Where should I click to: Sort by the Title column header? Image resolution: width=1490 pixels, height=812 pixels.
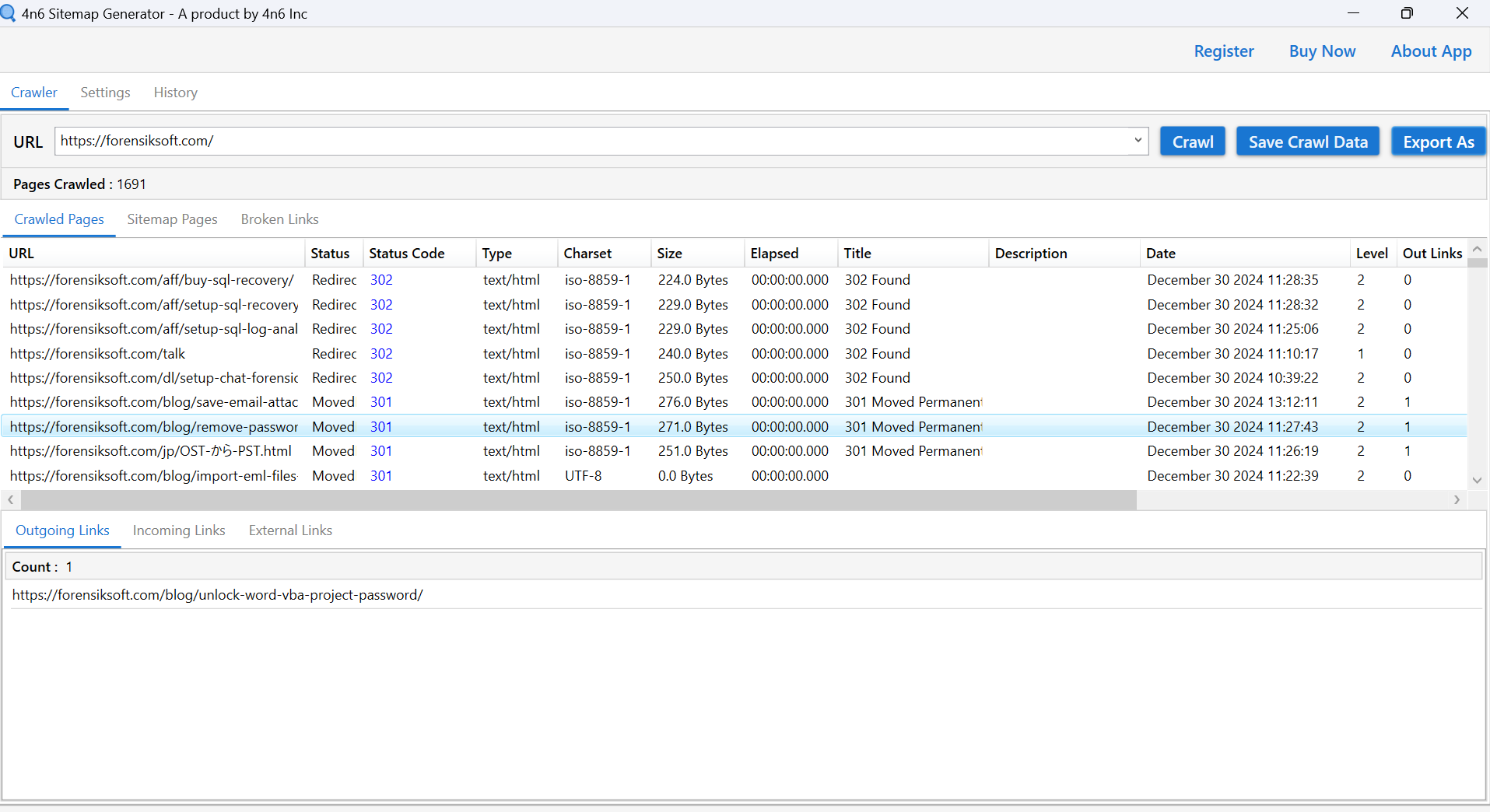[x=913, y=254]
